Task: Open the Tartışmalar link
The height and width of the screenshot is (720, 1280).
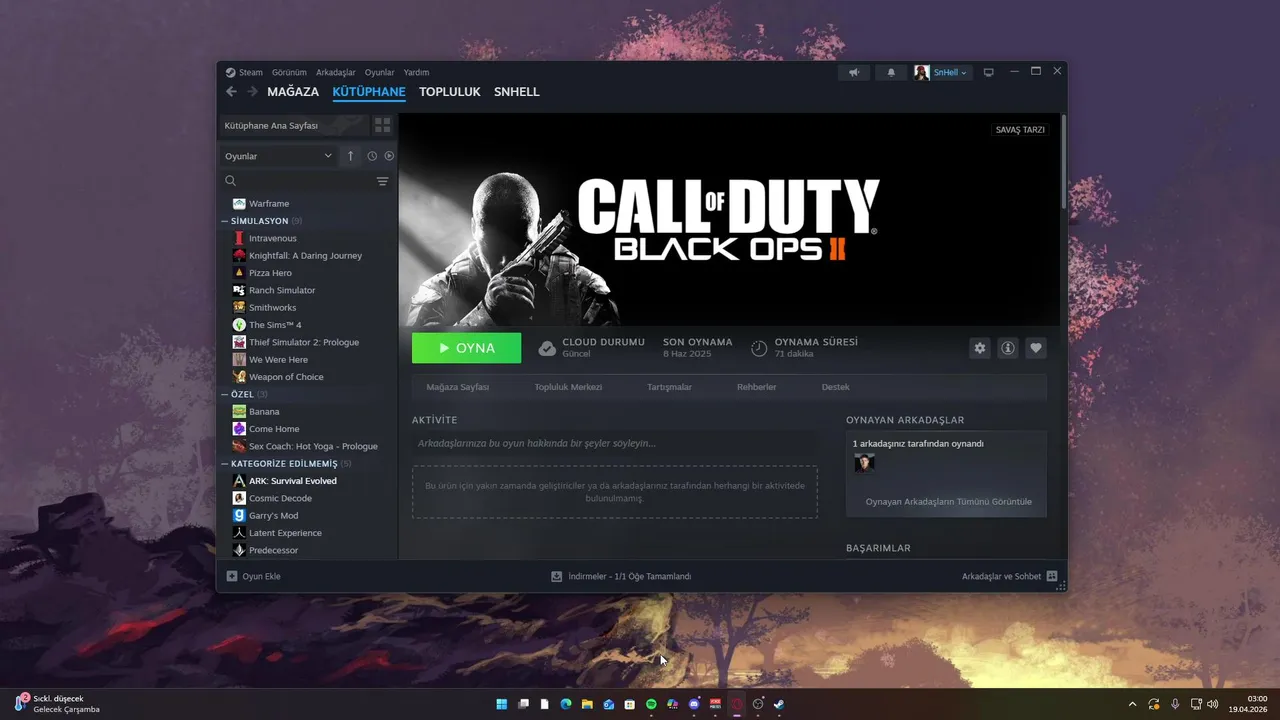Action: point(669,387)
